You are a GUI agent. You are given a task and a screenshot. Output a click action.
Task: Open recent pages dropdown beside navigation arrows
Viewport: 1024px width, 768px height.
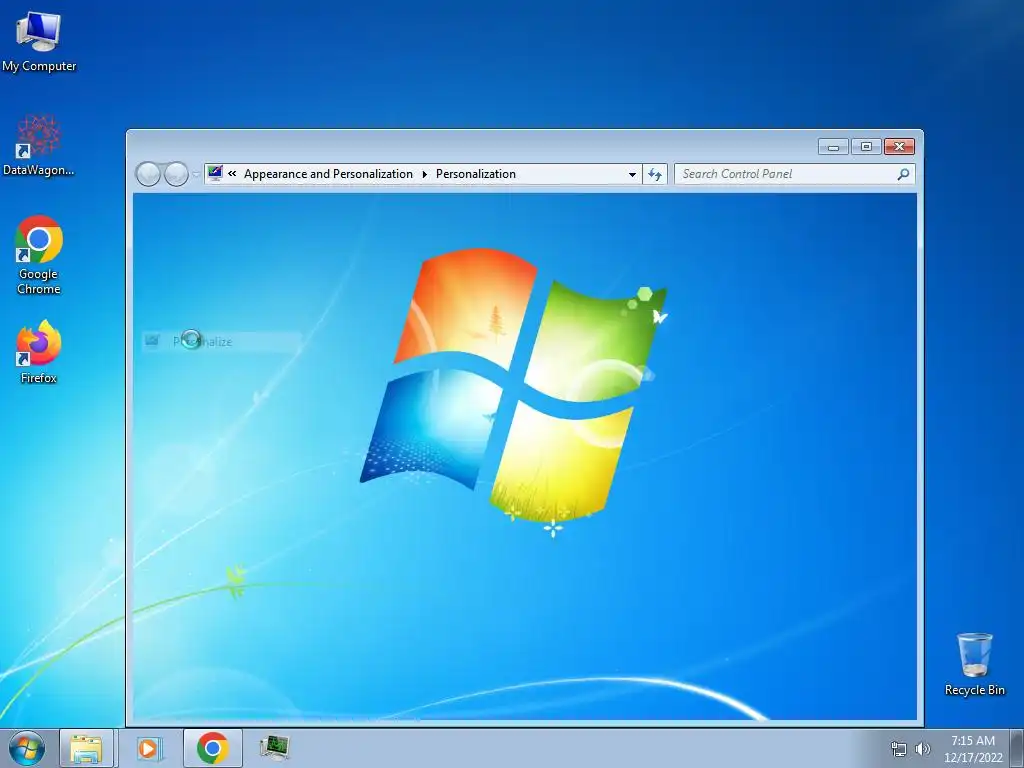(196, 174)
